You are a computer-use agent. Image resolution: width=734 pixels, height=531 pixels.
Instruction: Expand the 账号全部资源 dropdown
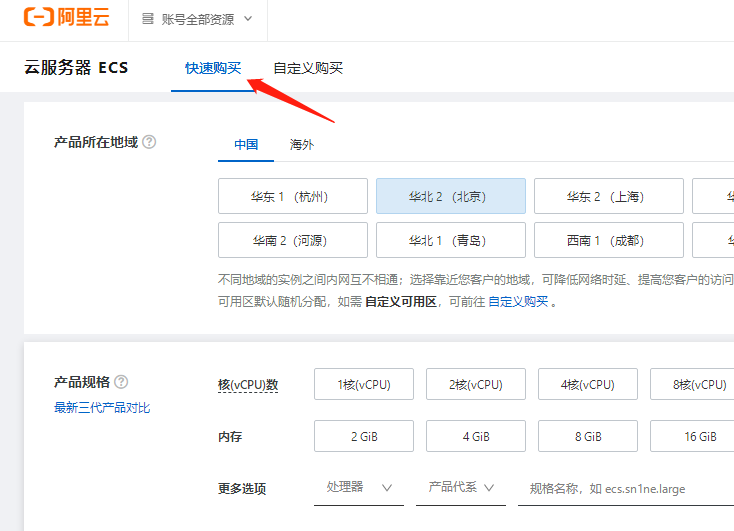pyautogui.click(x=198, y=18)
